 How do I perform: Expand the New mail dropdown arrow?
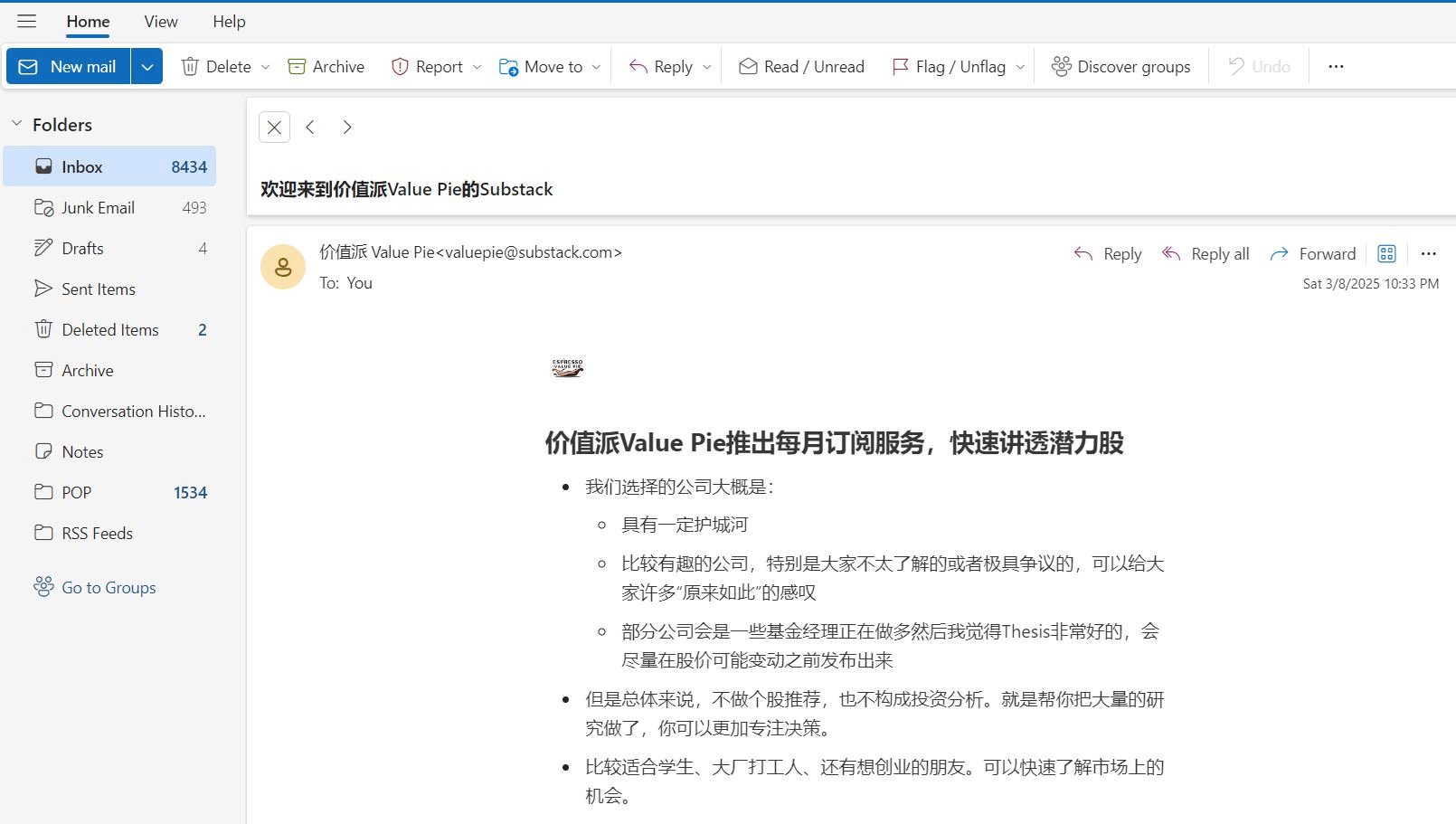point(147,67)
